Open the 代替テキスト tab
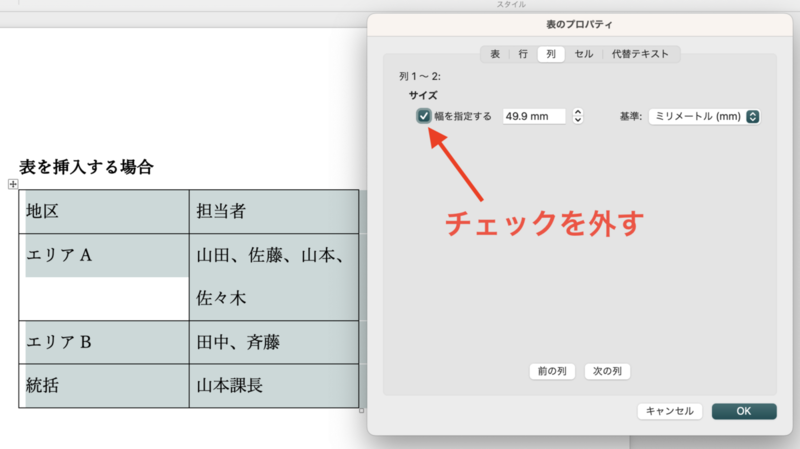 coord(640,54)
